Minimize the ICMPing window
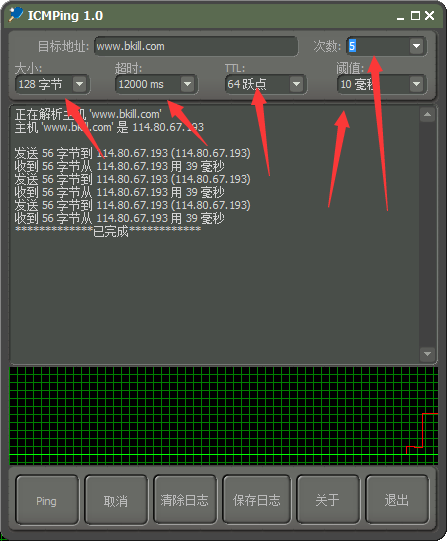 click(x=400, y=16)
